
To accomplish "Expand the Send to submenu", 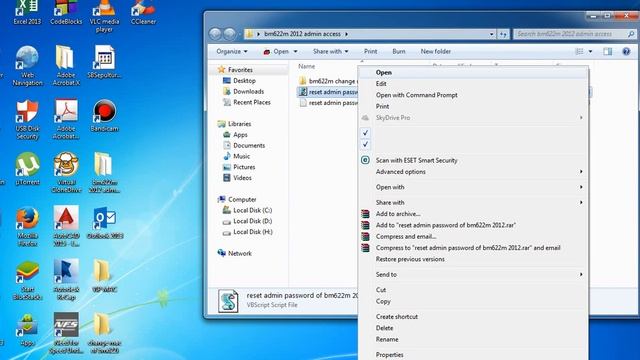I will pos(473,275).
